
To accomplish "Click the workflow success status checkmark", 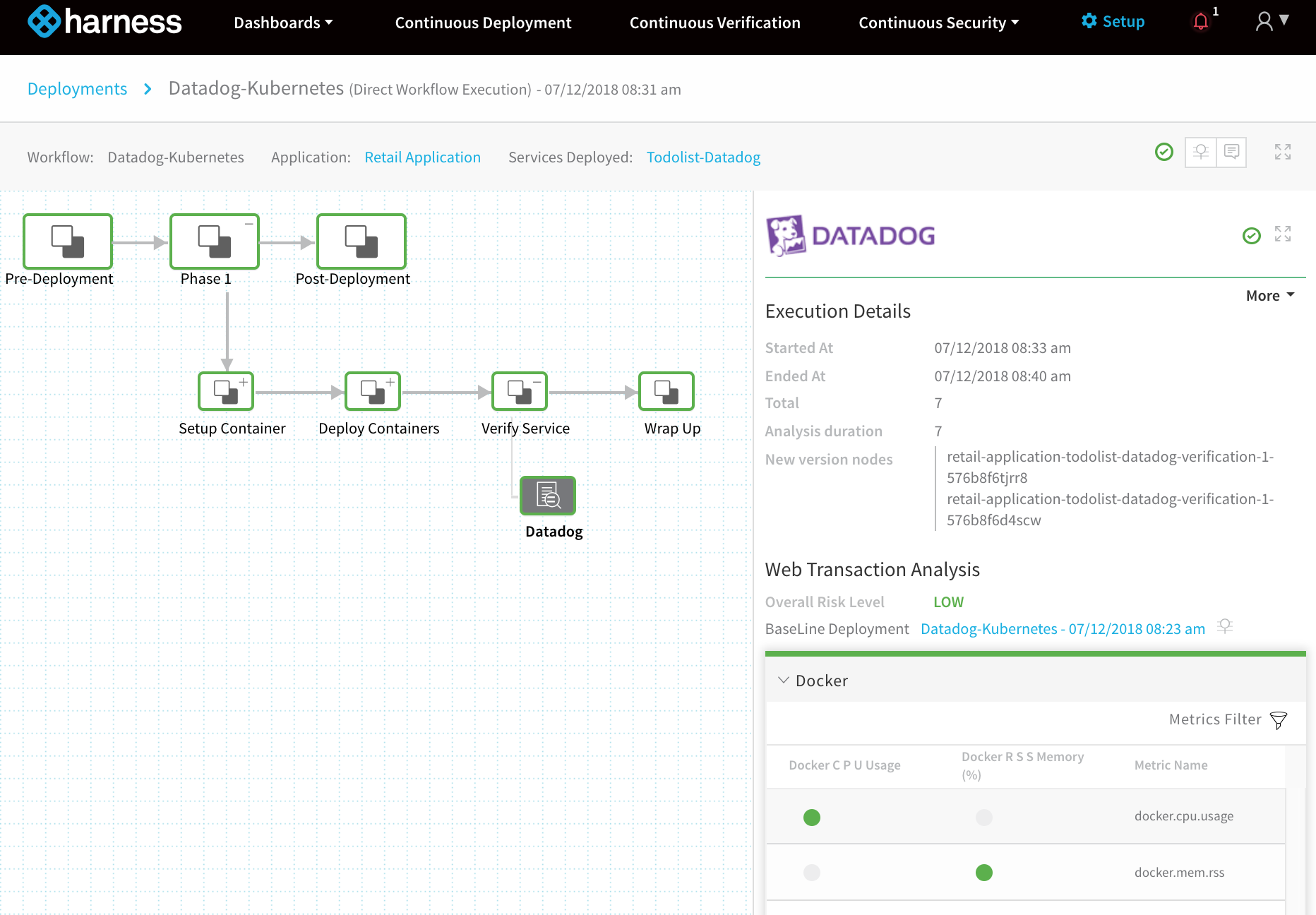I will click(1164, 152).
